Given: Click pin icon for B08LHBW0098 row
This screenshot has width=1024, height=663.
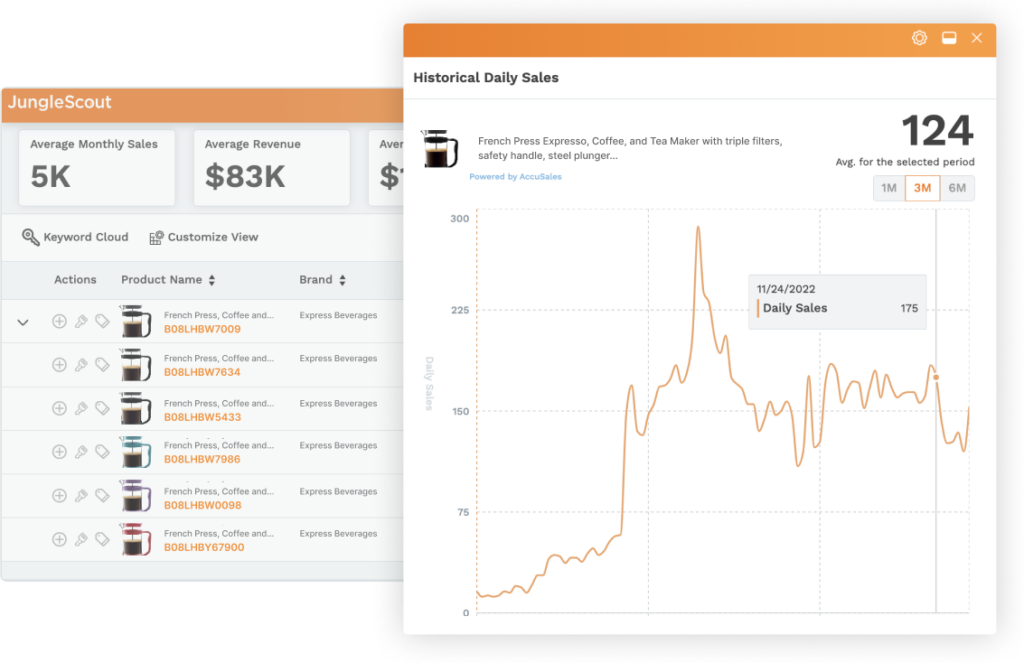Looking at the screenshot, I should pos(81,496).
